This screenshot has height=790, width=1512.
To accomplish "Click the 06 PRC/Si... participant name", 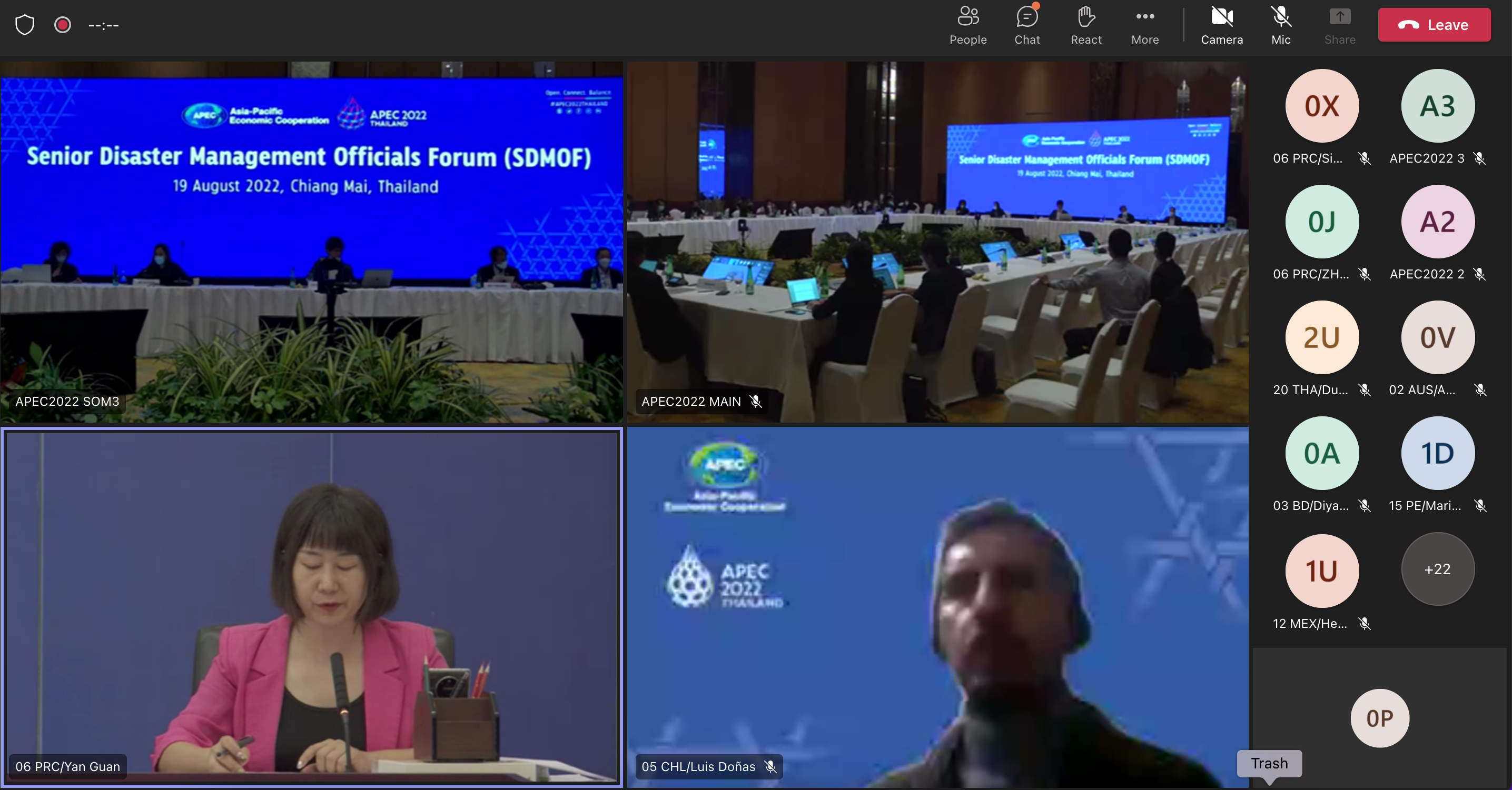I will [x=1307, y=158].
